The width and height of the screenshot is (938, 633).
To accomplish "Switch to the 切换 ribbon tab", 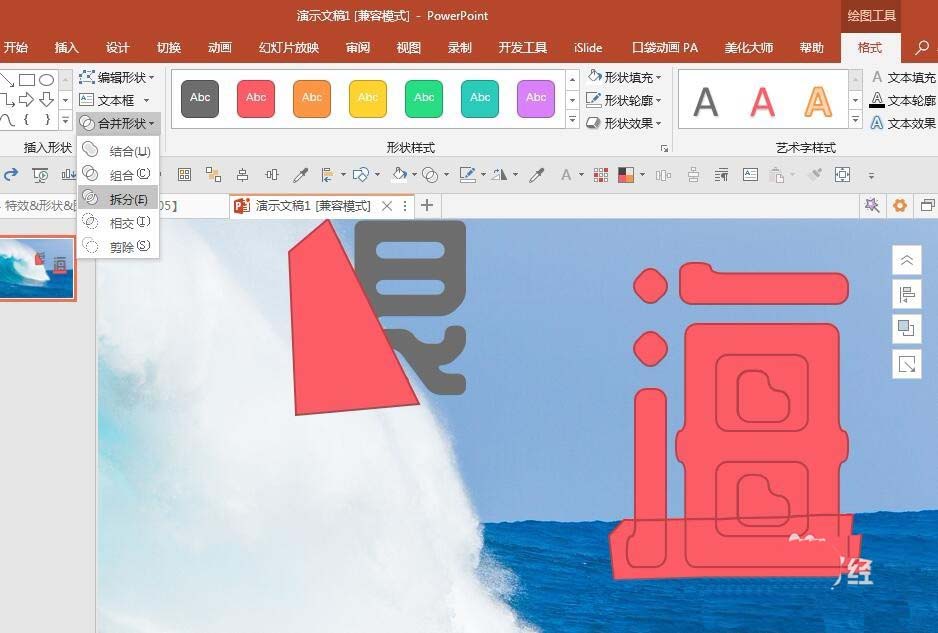I will tap(169, 47).
